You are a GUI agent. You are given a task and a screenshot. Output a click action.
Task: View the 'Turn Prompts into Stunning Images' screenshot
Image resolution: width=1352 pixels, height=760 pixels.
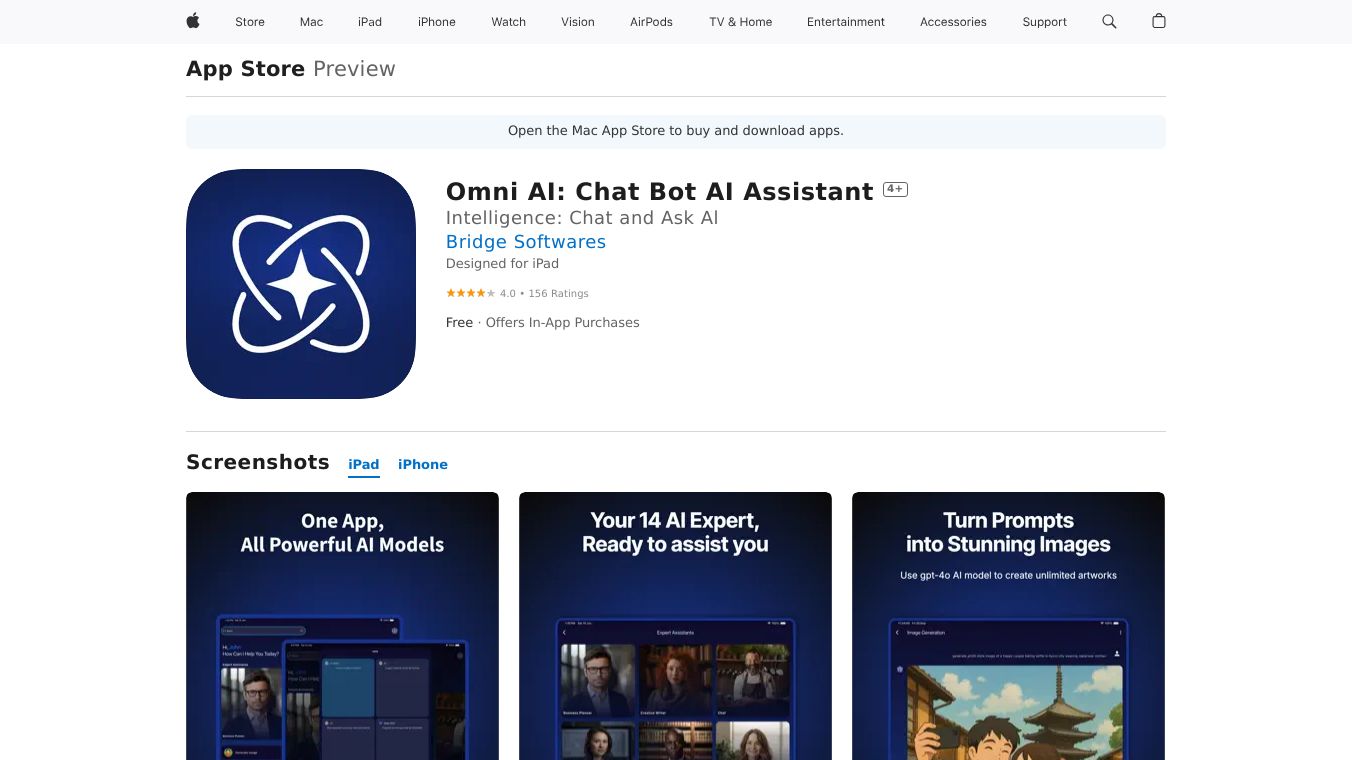[x=1008, y=626]
